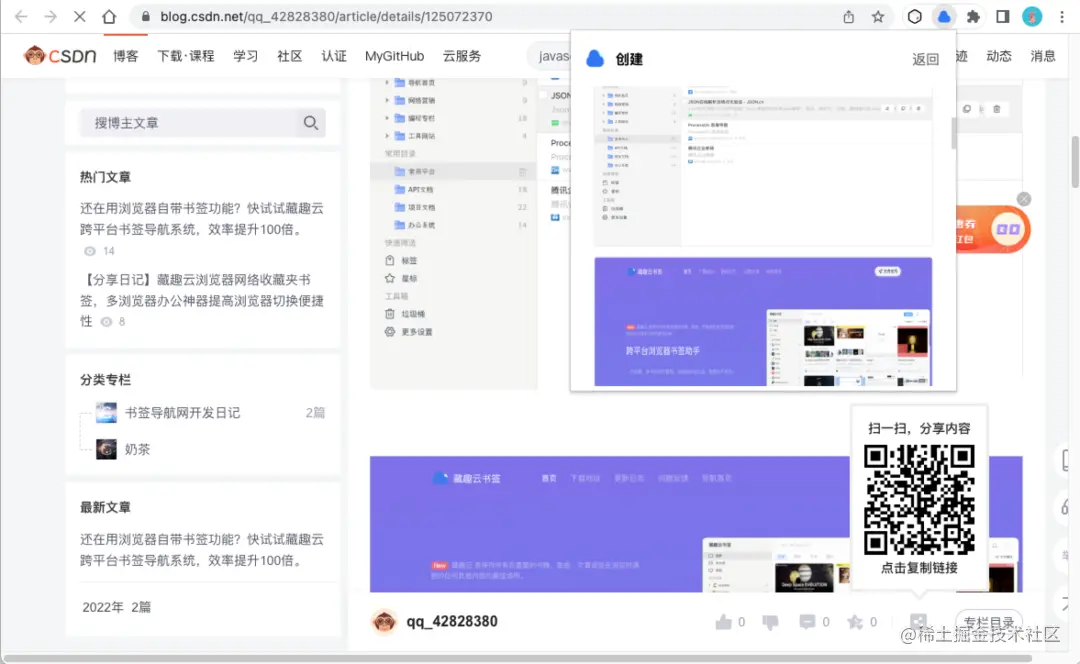Favorite the article with star icon
1080x664 pixels.
tap(856, 621)
